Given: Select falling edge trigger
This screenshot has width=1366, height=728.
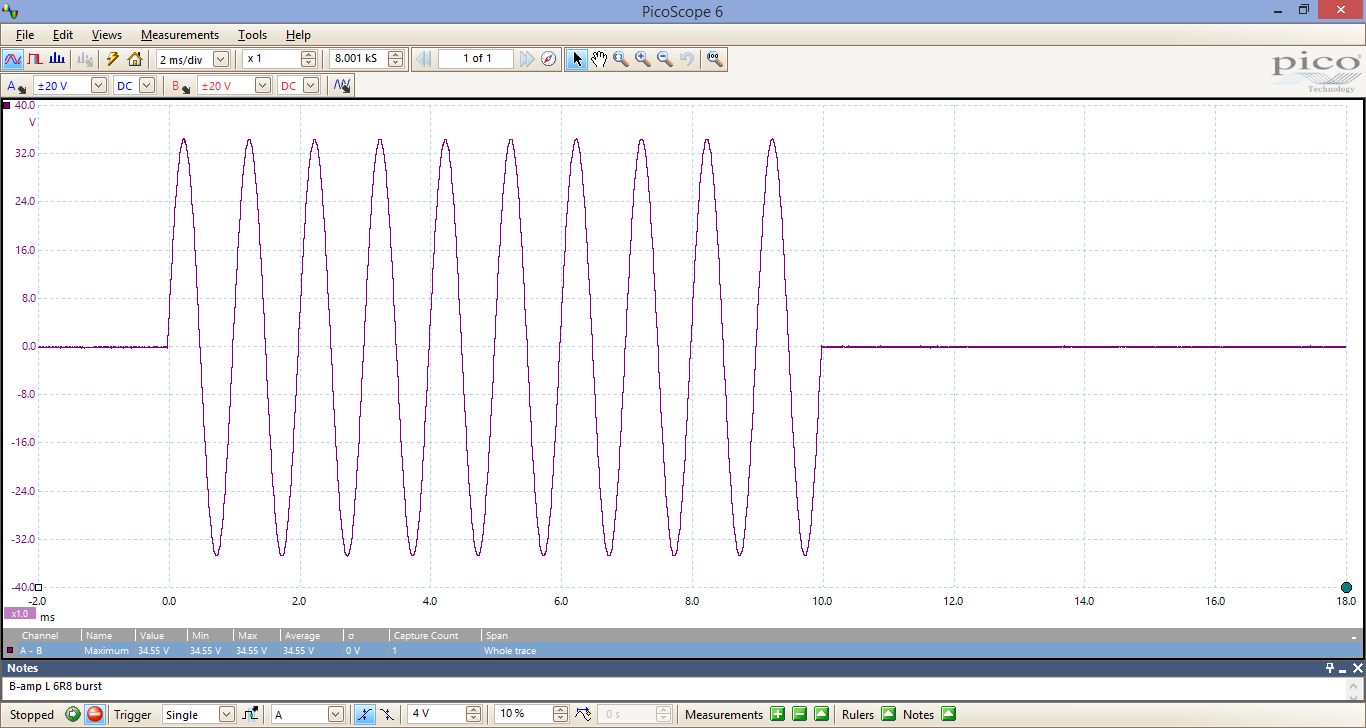Looking at the screenshot, I should 387,714.
